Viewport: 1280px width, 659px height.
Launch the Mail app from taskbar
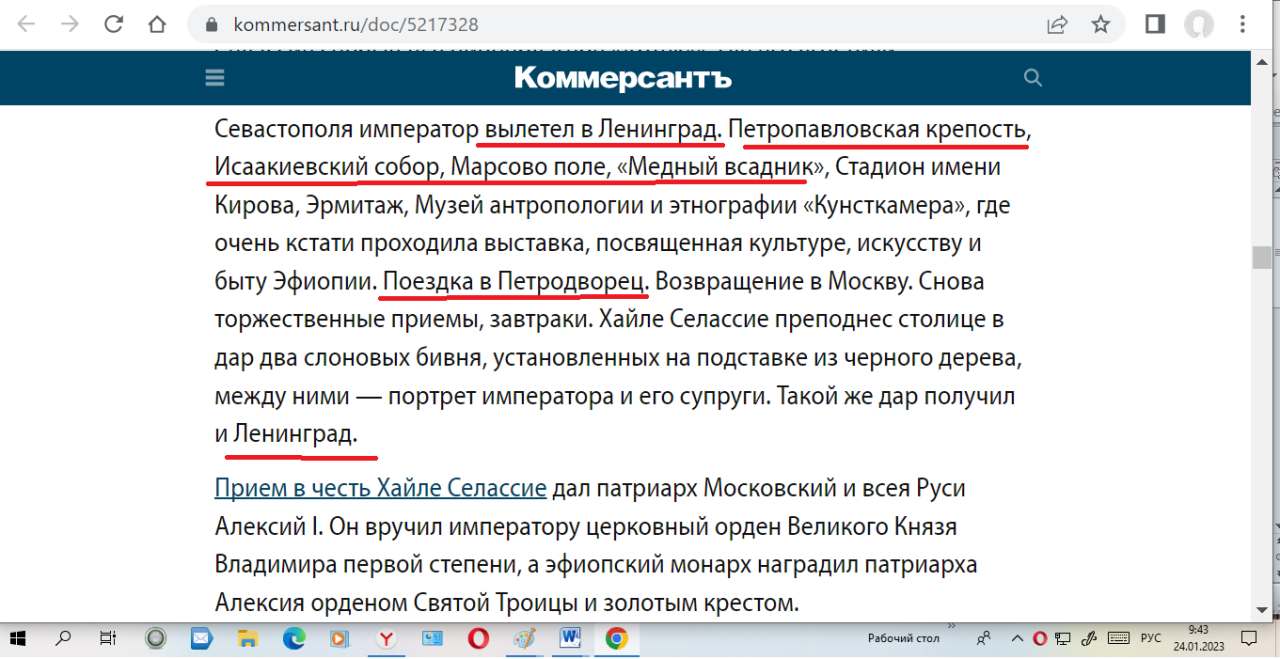pyautogui.click(x=201, y=638)
